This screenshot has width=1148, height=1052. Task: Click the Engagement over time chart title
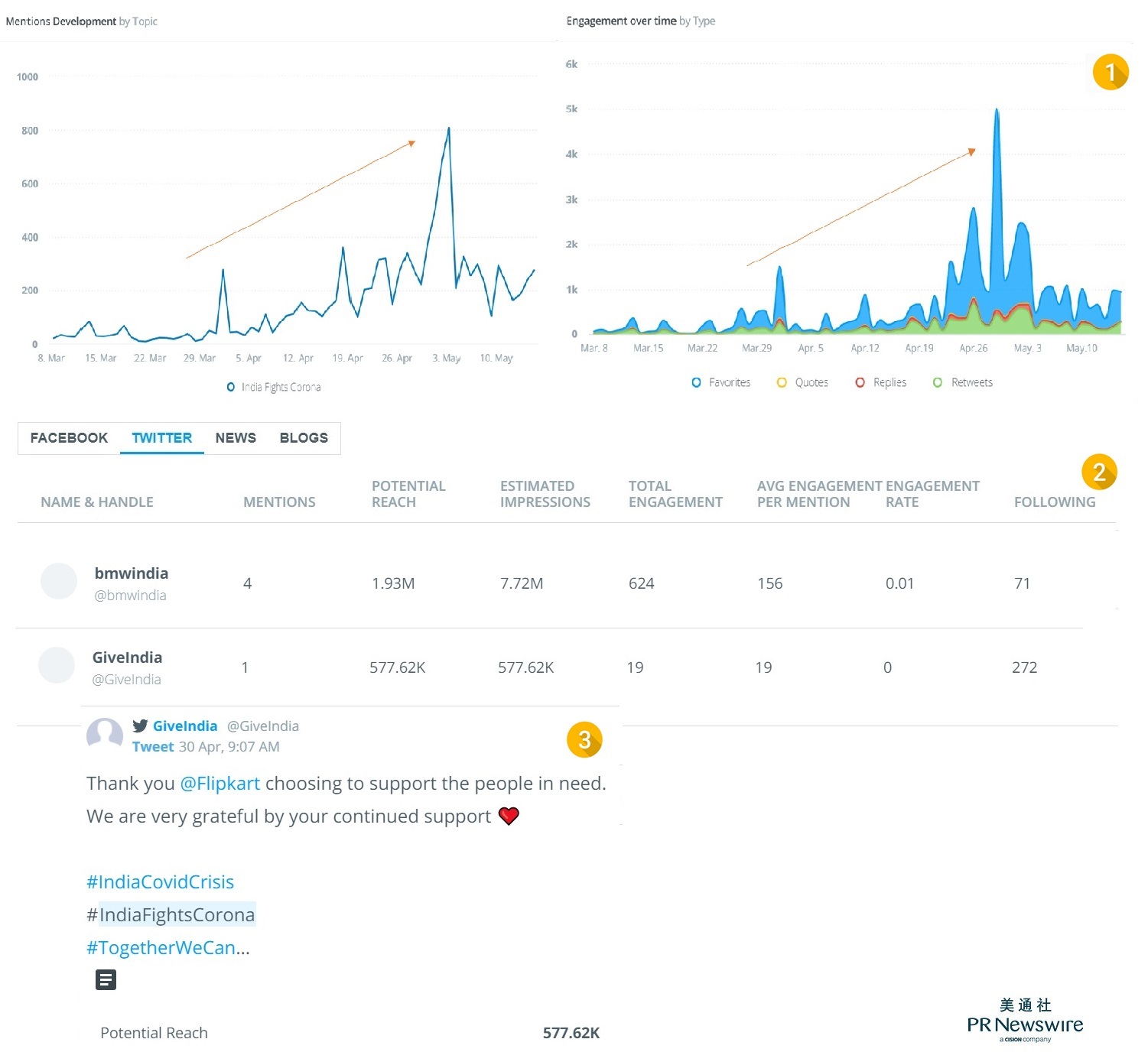coord(641,21)
